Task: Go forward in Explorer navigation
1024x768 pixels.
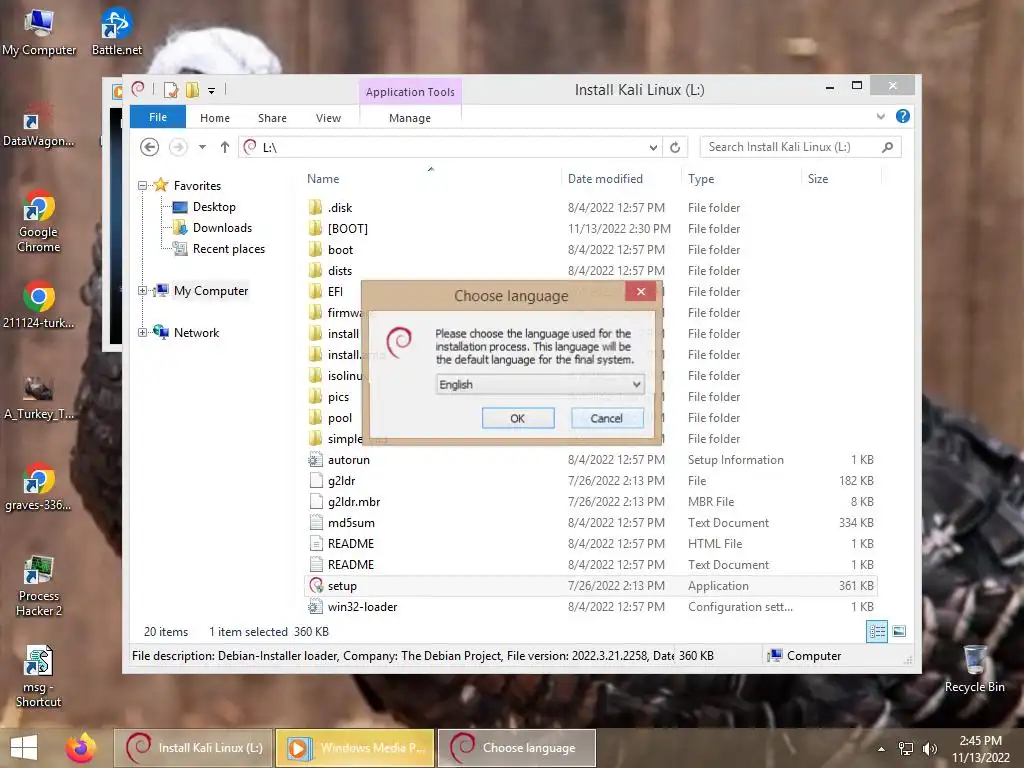Action: tap(178, 148)
